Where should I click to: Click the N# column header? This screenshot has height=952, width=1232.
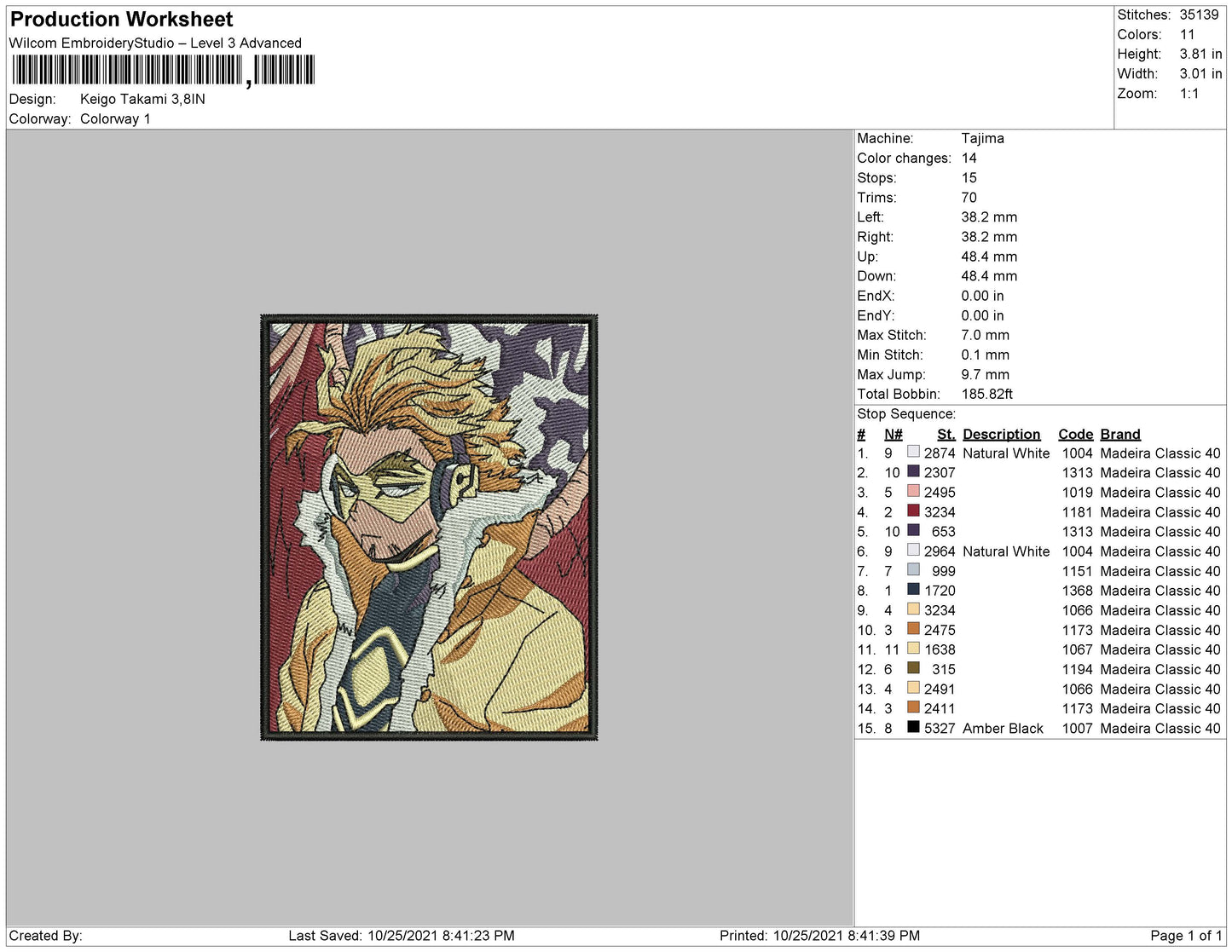pyautogui.click(x=894, y=434)
